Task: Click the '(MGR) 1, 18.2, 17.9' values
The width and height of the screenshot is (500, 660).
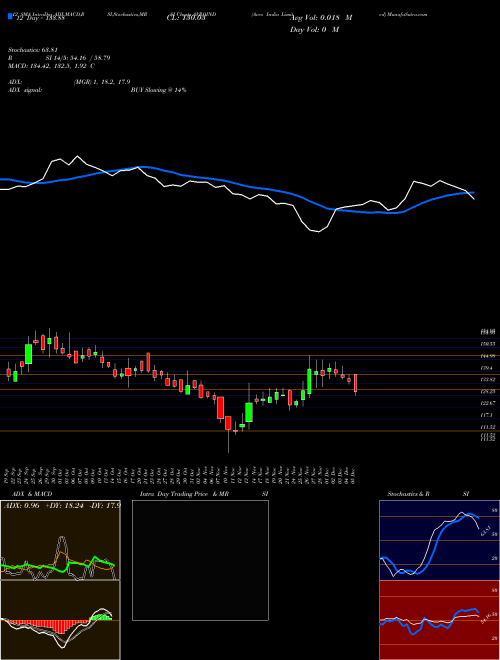Action: (x=102, y=82)
